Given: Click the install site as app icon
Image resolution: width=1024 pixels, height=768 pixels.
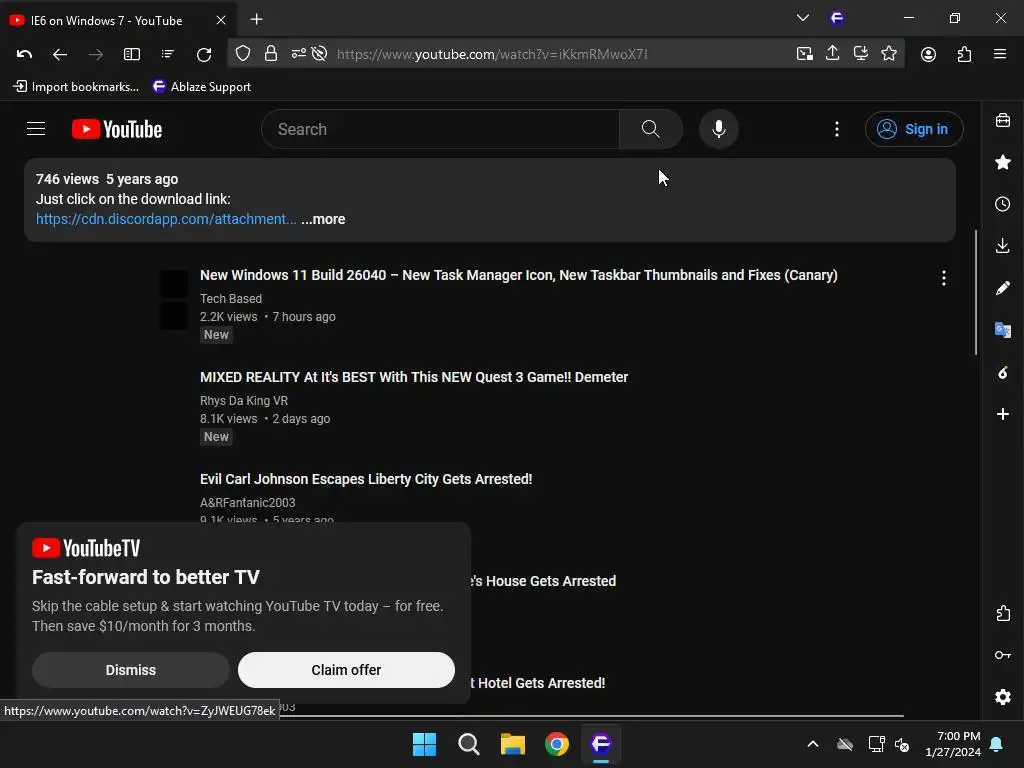Looking at the screenshot, I should 861,54.
